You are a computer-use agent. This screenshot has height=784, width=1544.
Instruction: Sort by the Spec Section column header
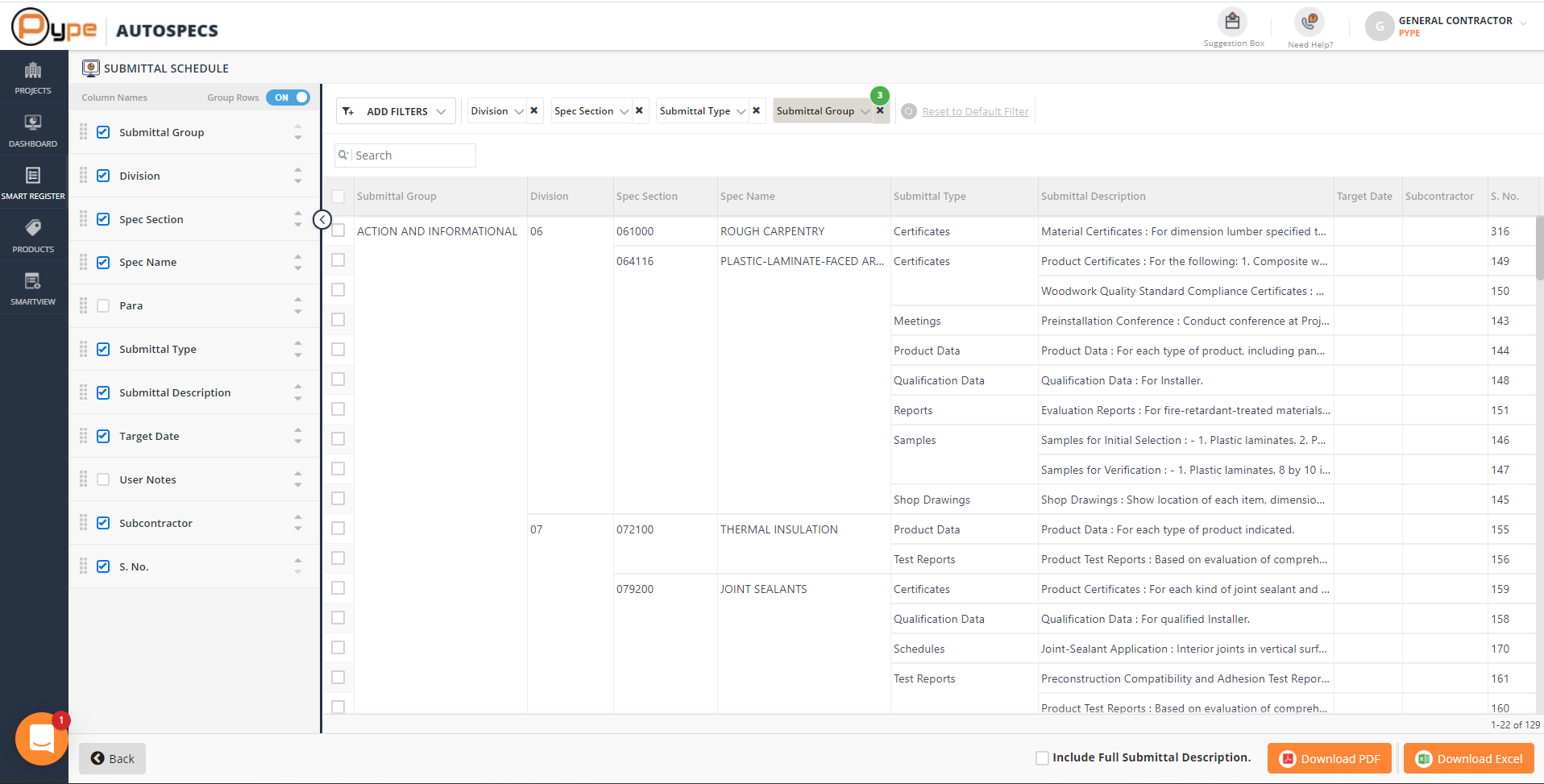[x=647, y=196]
